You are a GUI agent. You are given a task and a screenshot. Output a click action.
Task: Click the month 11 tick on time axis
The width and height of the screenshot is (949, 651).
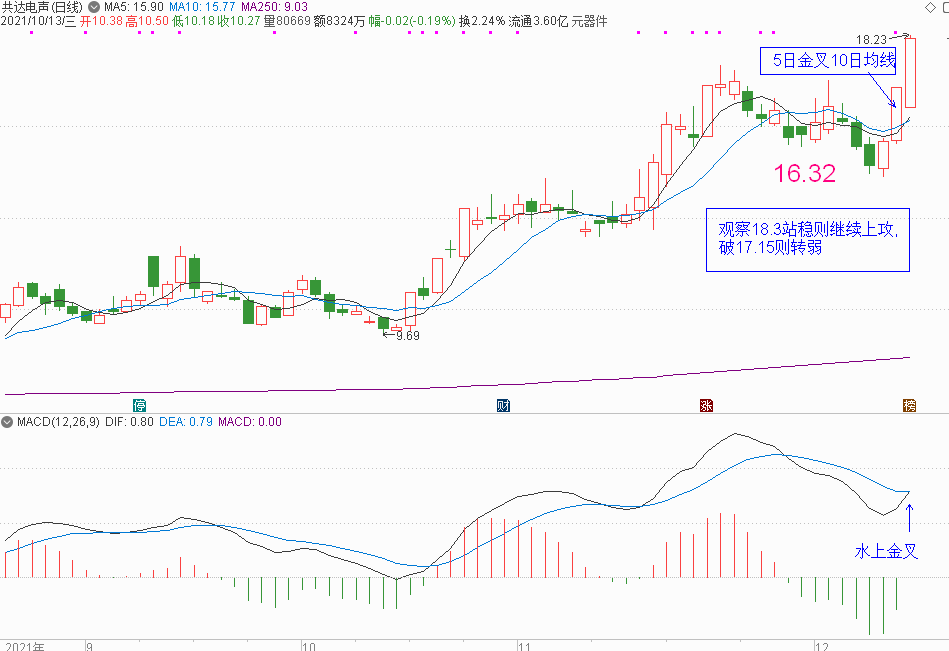[524, 646]
